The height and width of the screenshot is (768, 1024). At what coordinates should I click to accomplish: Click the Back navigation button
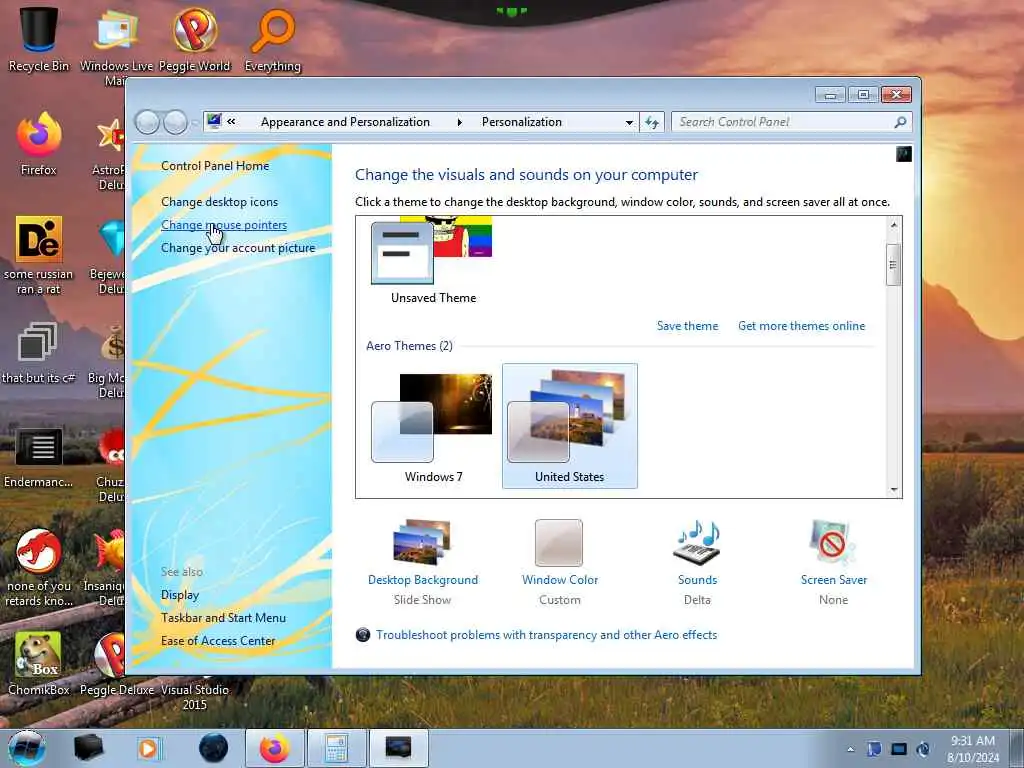(x=147, y=122)
